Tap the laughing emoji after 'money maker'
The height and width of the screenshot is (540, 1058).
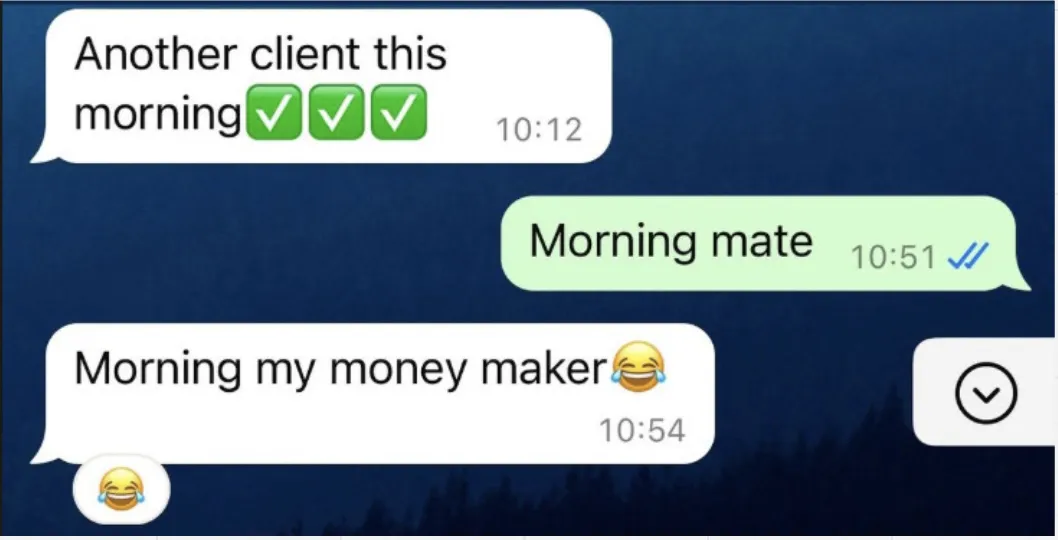click(x=638, y=367)
